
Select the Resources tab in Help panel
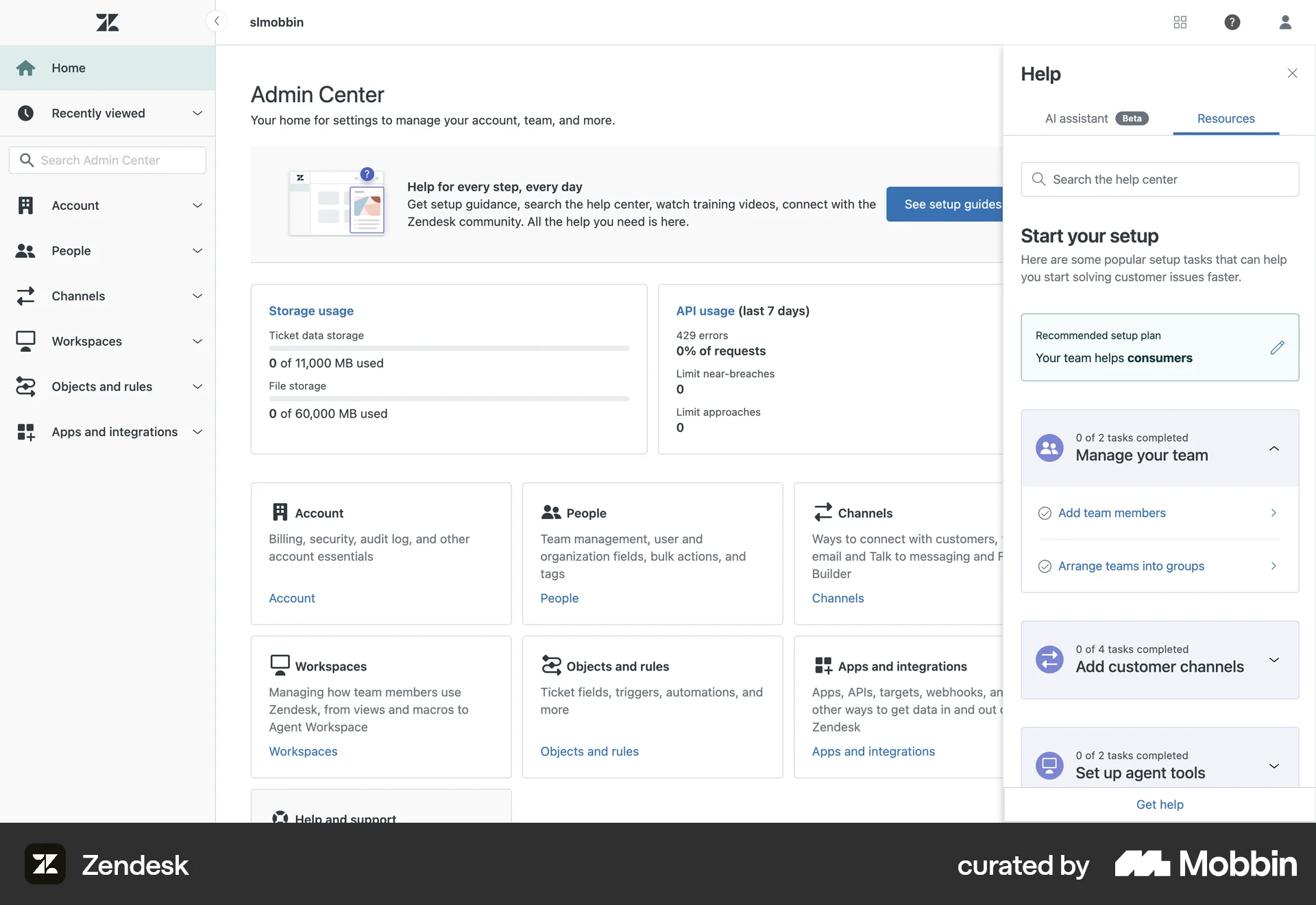[1226, 118]
